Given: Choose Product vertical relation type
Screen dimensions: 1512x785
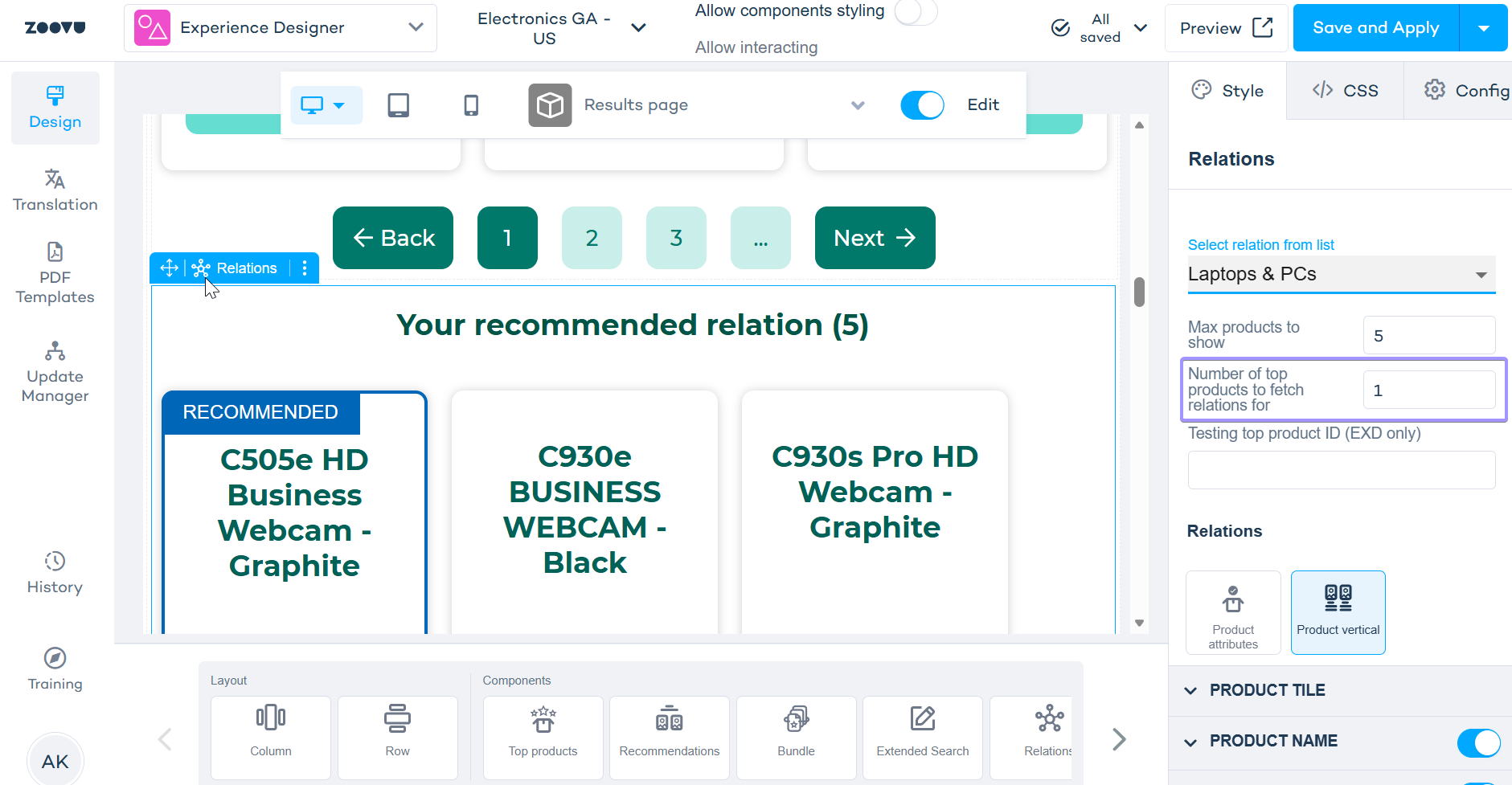Looking at the screenshot, I should pyautogui.click(x=1338, y=612).
